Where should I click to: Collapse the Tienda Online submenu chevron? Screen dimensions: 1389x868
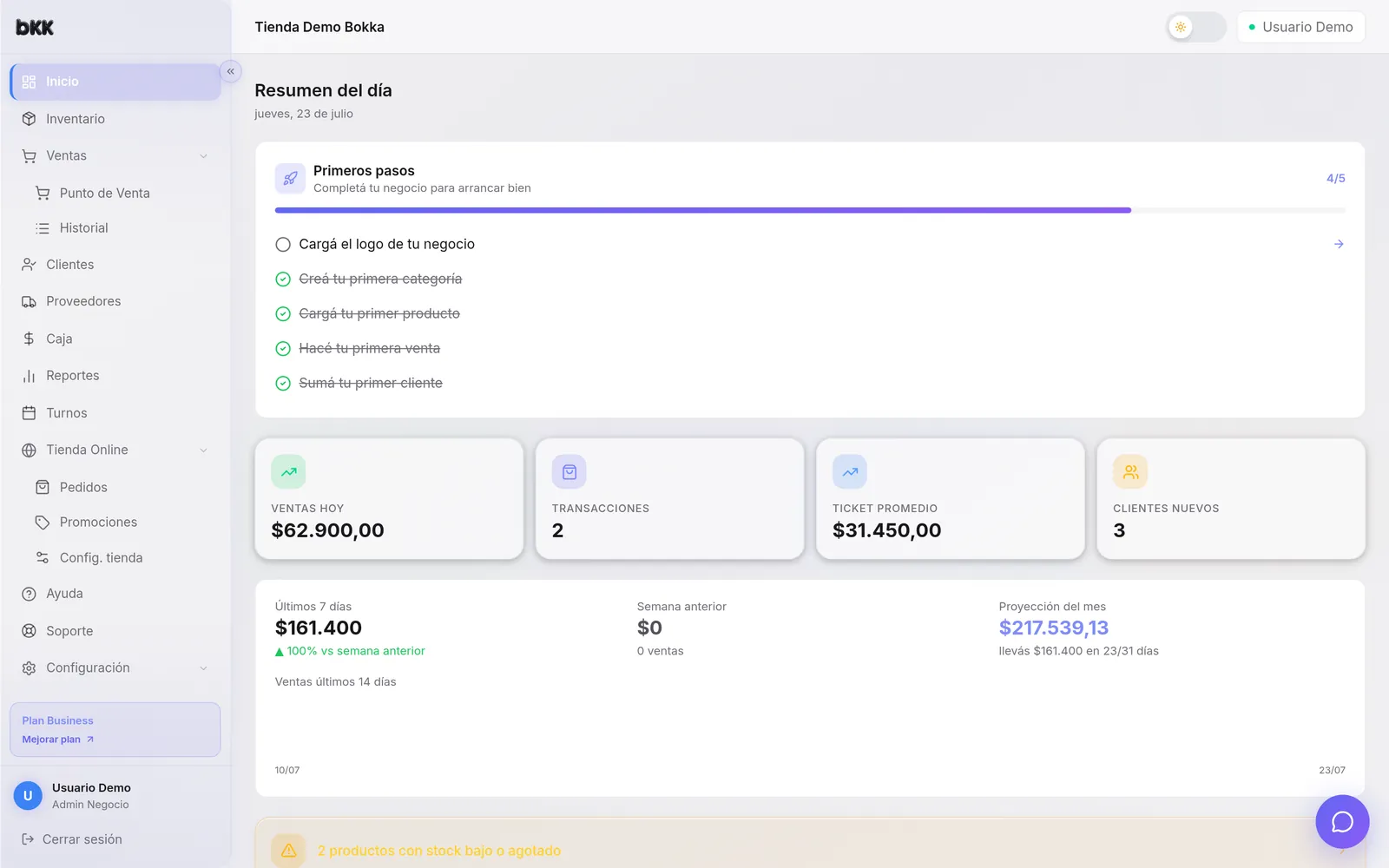click(x=204, y=450)
